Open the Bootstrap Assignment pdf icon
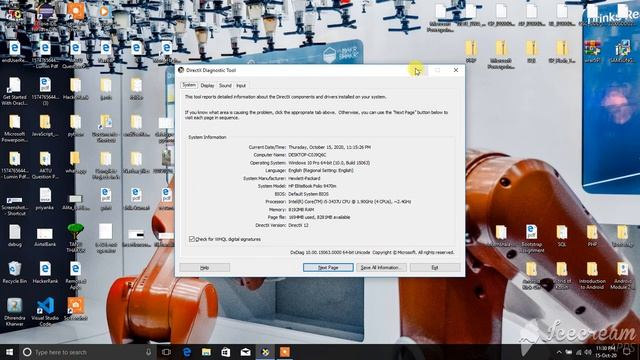This screenshot has height=360, width=640. [x=531, y=238]
